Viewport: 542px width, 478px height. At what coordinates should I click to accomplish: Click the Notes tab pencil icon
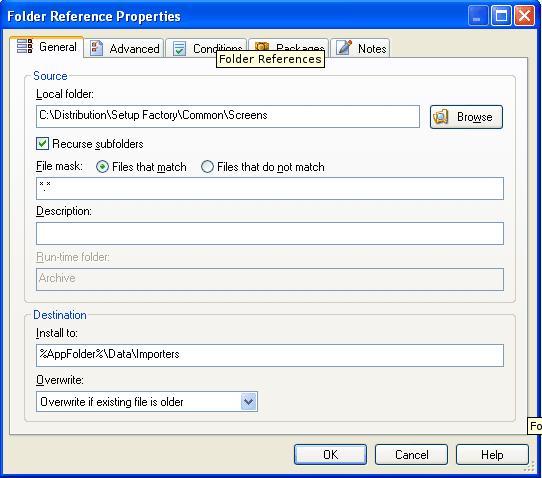coord(344,47)
